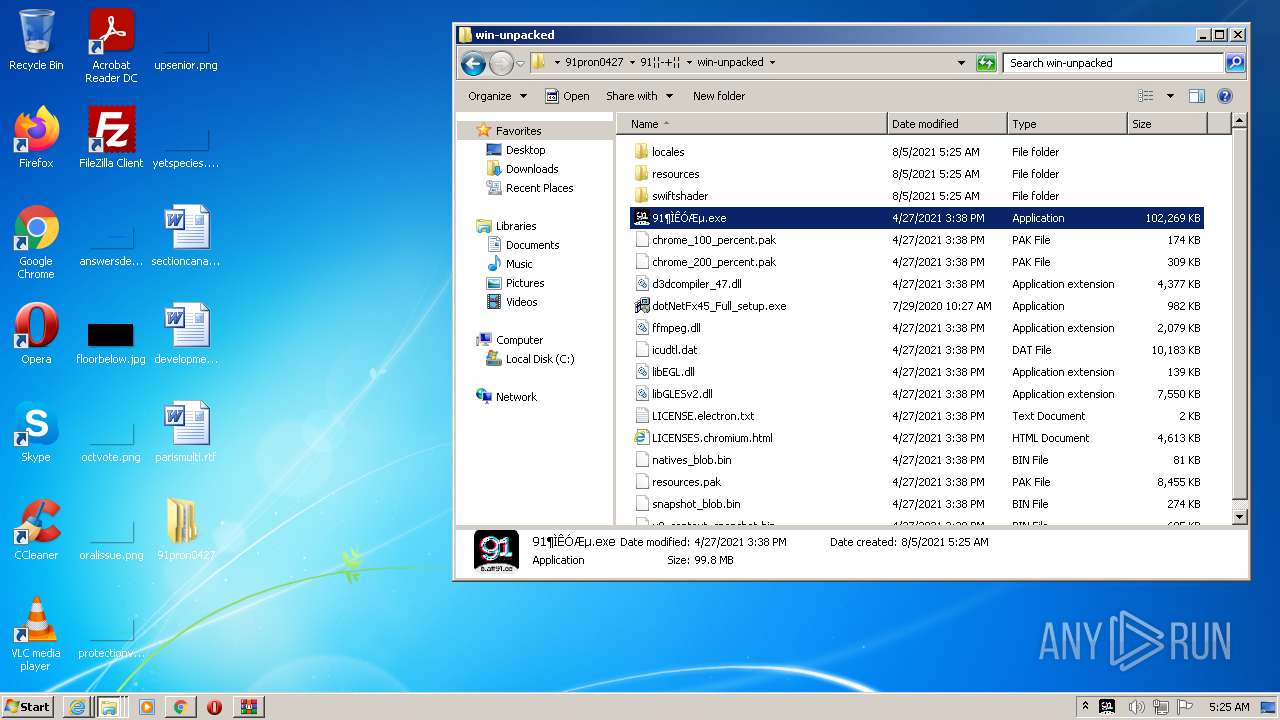Open CCleaner desktop shortcut

tap(36, 529)
